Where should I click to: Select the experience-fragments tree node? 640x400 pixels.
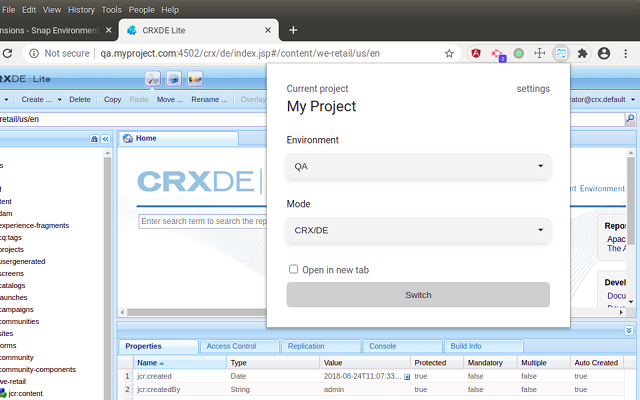34,225
